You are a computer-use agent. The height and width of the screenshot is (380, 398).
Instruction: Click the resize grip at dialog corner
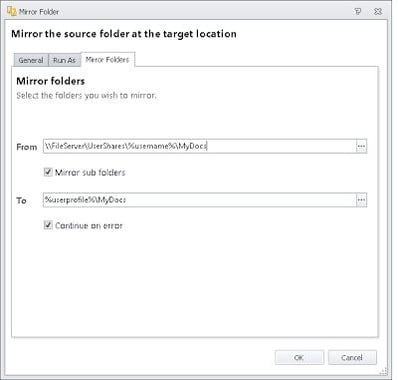point(384,371)
